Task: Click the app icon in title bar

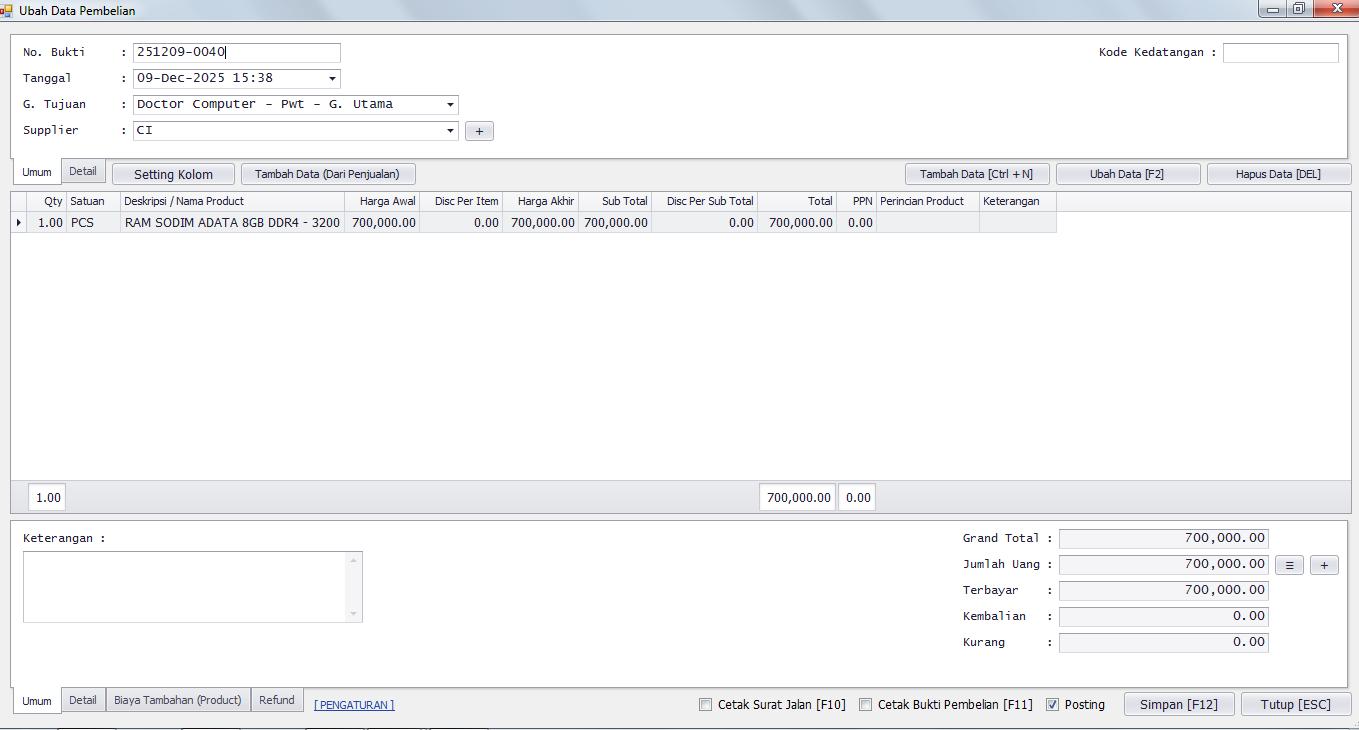Action: [7, 10]
